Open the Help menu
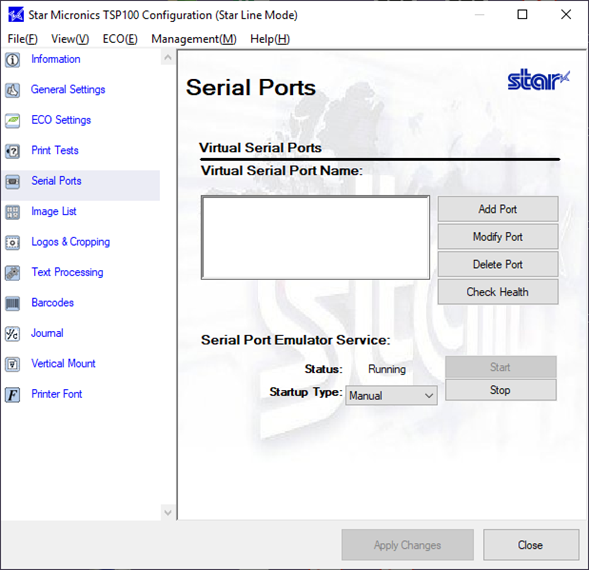This screenshot has width=589, height=570. pyautogui.click(x=270, y=39)
